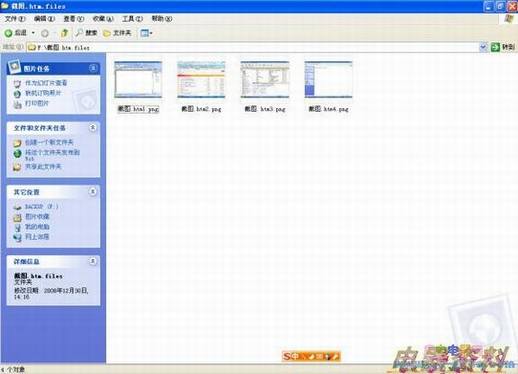Viewport: 518px width, 374px height.
Task: Click View as a slide show link
Action: pyautogui.click(x=46, y=83)
